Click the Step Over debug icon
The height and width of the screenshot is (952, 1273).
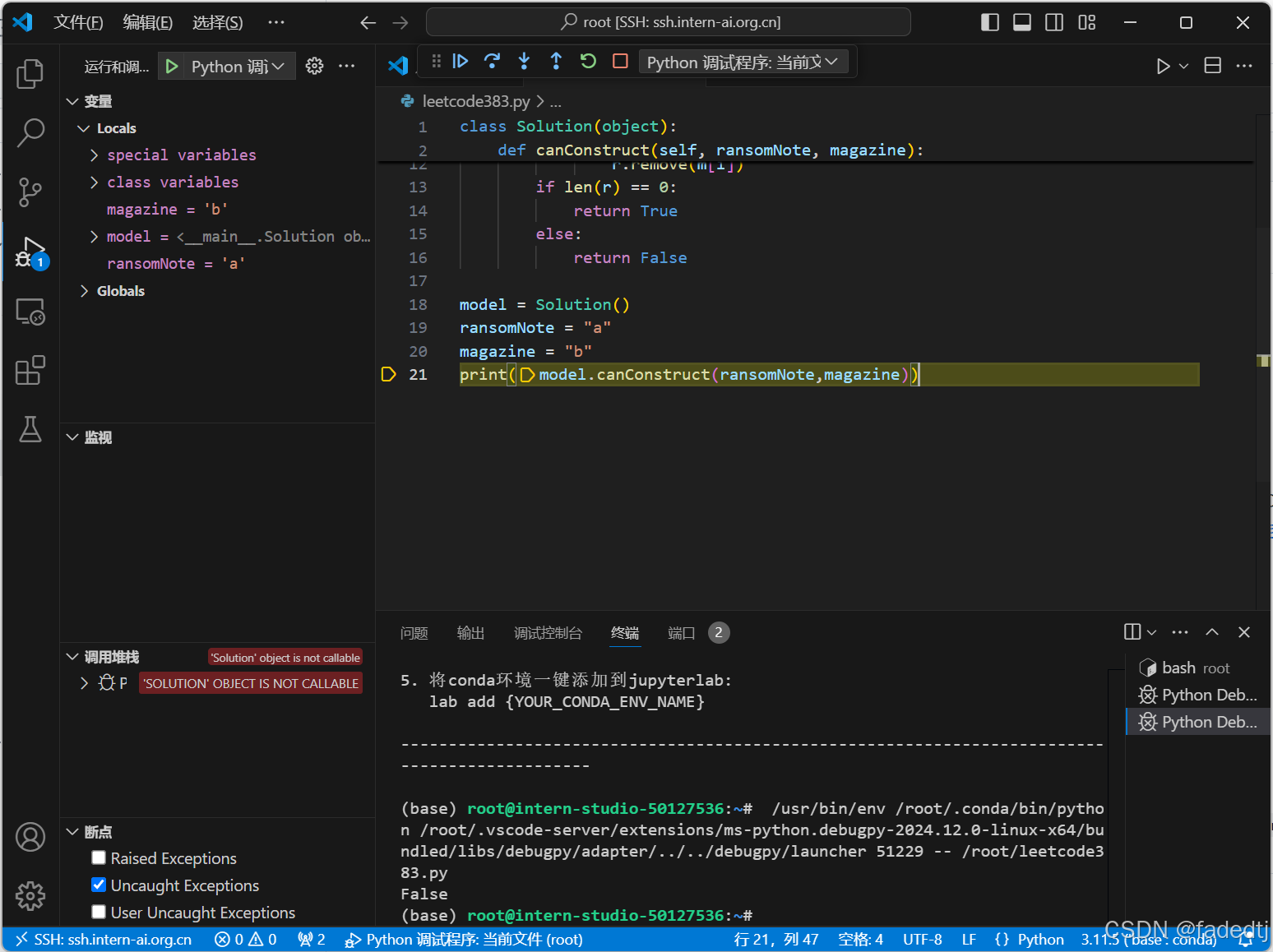(492, 62)
